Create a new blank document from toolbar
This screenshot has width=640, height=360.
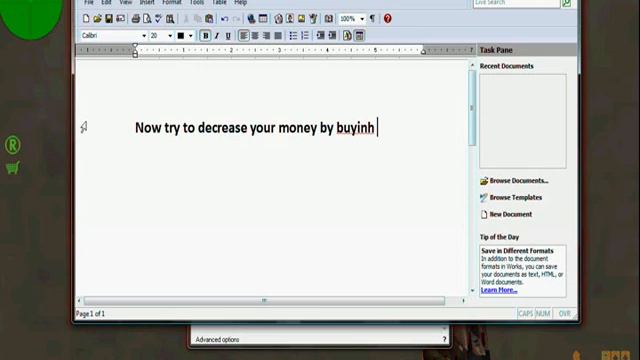coord(86,18)
